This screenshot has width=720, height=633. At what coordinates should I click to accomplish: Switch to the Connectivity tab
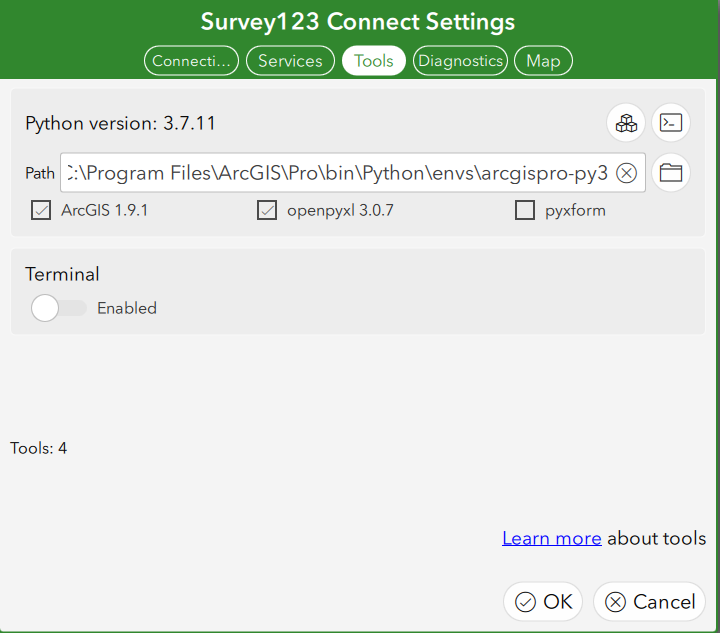point(192,61)
